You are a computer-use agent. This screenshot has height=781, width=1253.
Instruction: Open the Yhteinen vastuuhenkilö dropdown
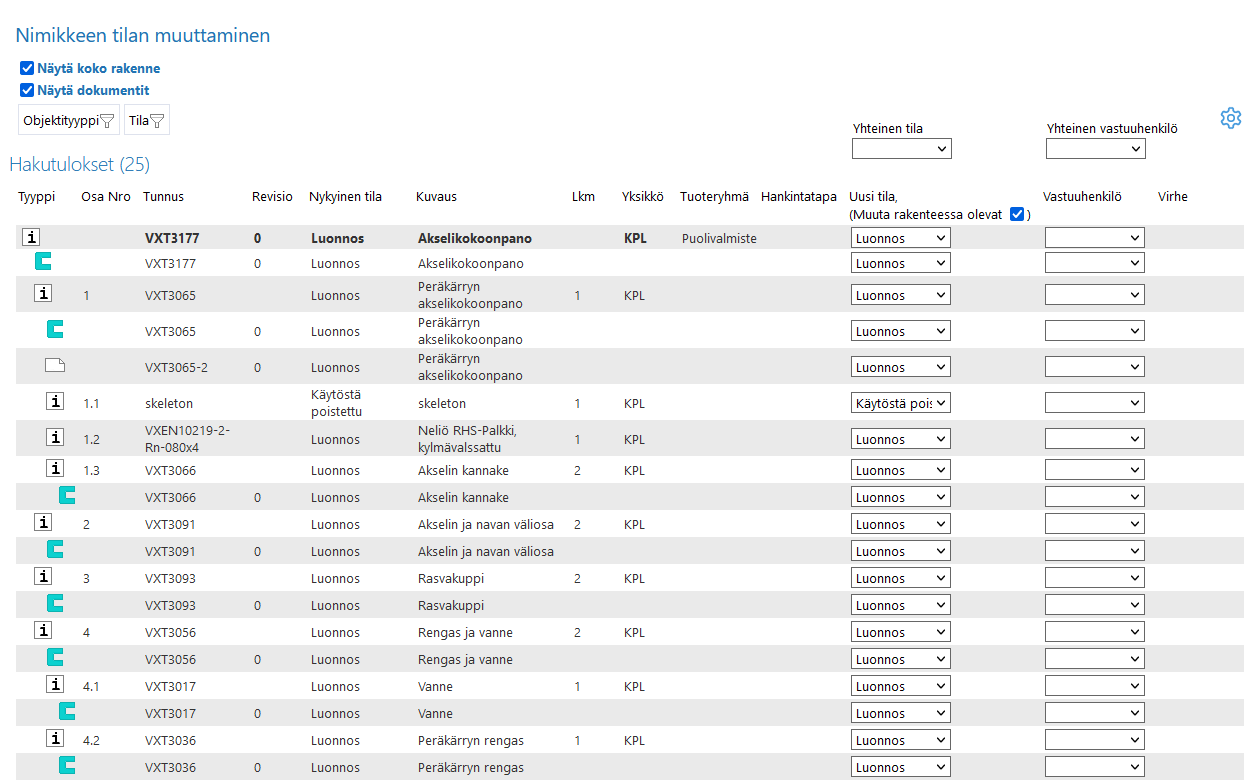(1095, 149)
